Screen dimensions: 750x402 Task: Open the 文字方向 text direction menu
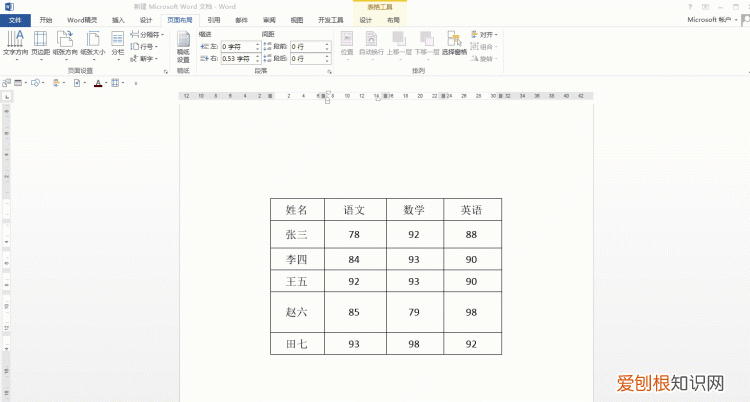click(x=15, y=45)
